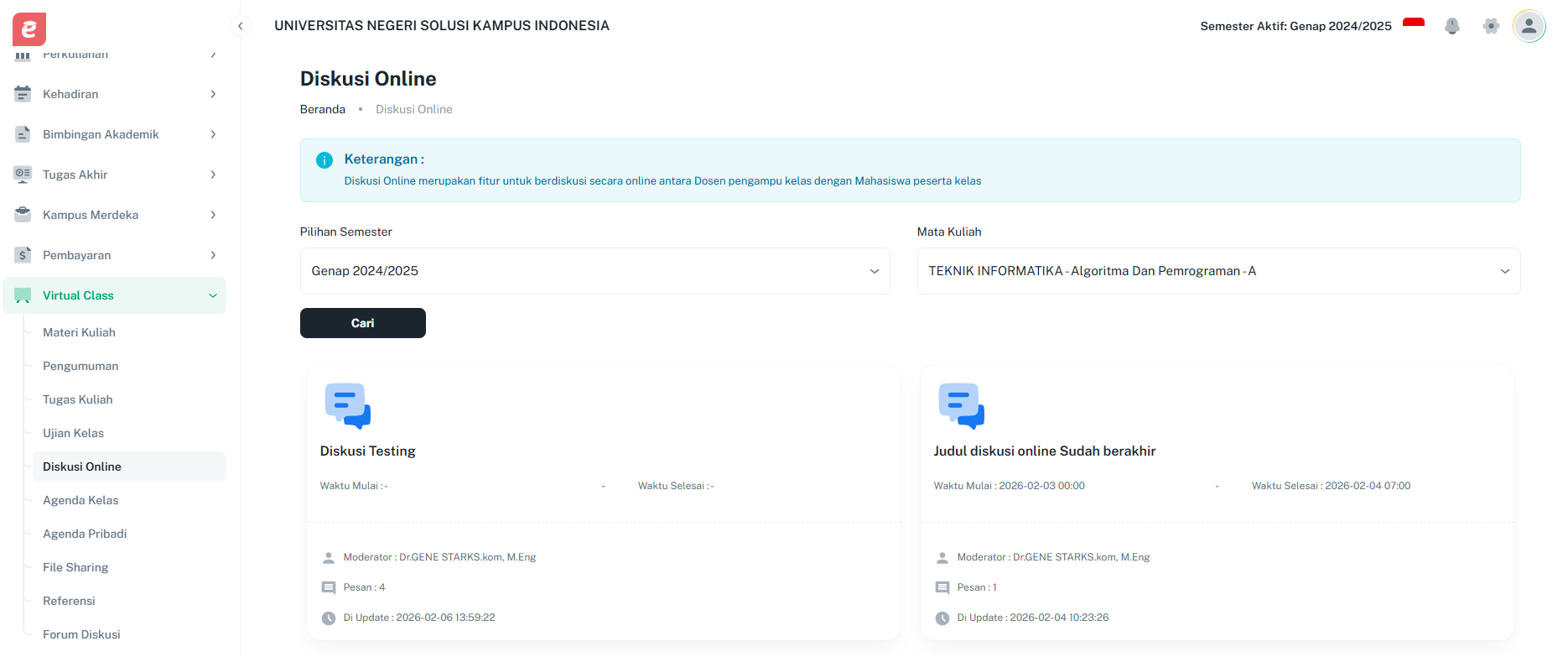Click the Diskusi Online breadcrumb text
The width and height of the screenshot is (1568, 657).
point(414,109)
